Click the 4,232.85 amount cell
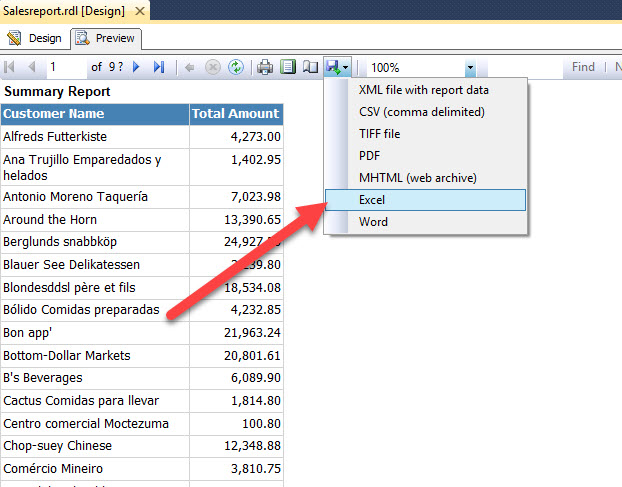Viewport: 622px width, 487px height. pyautogui.click(x=236, y=310)
